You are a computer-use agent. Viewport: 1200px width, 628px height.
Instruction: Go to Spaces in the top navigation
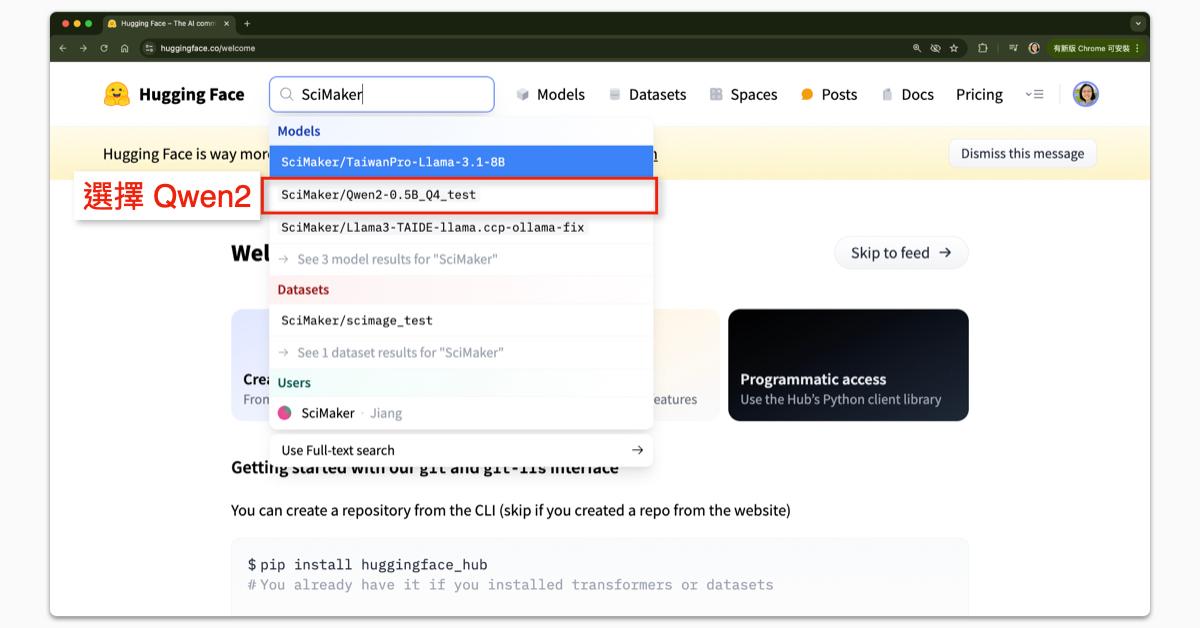coord(743,94)
